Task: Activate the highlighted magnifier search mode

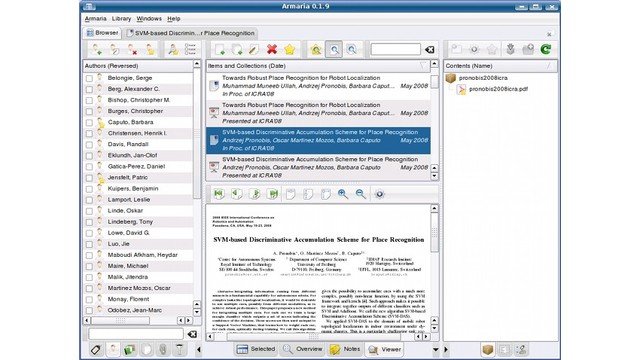Action: 334,50
